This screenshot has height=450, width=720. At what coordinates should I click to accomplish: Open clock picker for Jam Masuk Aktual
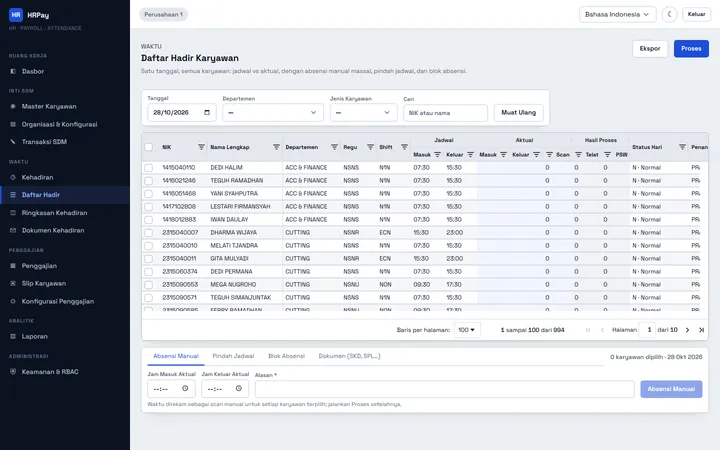tap(185, 388)
